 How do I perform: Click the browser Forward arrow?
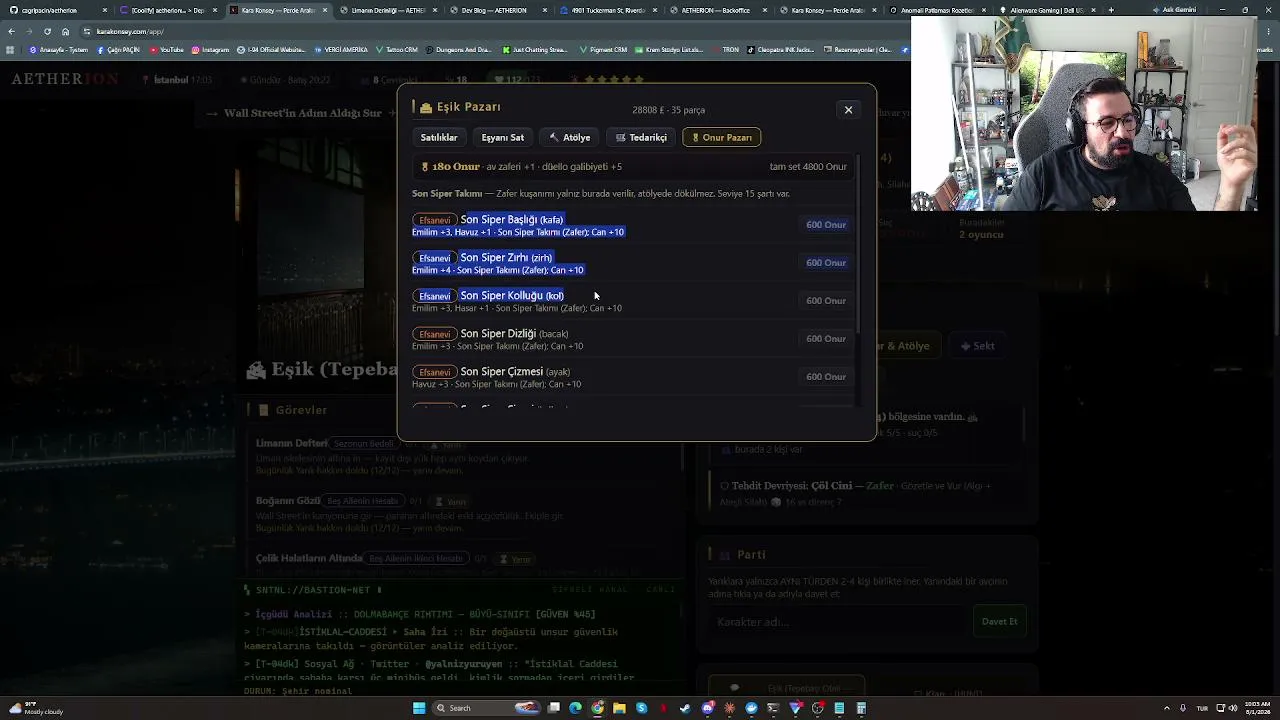[29, 31]
